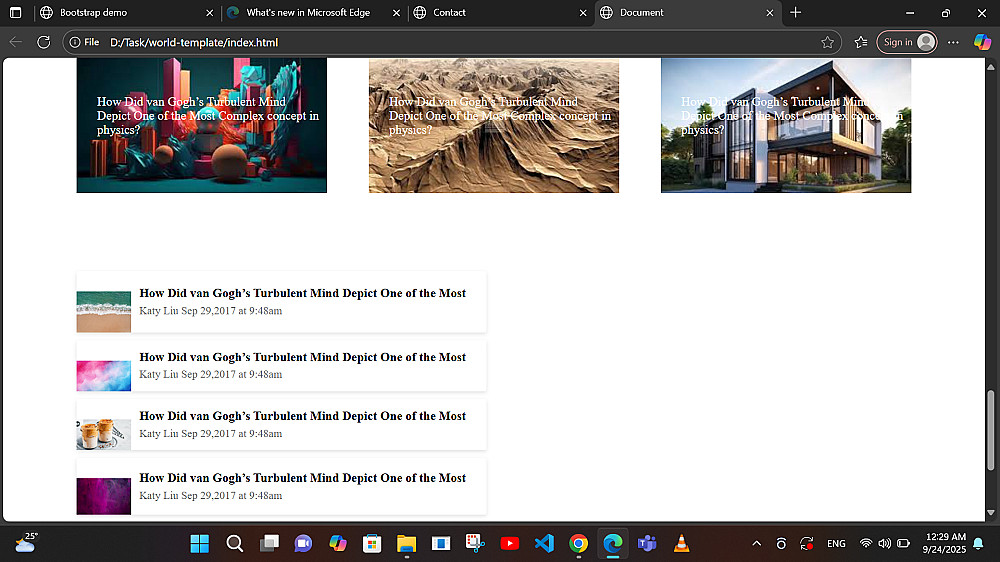Open a new tab with plus icon

(795, 13)
